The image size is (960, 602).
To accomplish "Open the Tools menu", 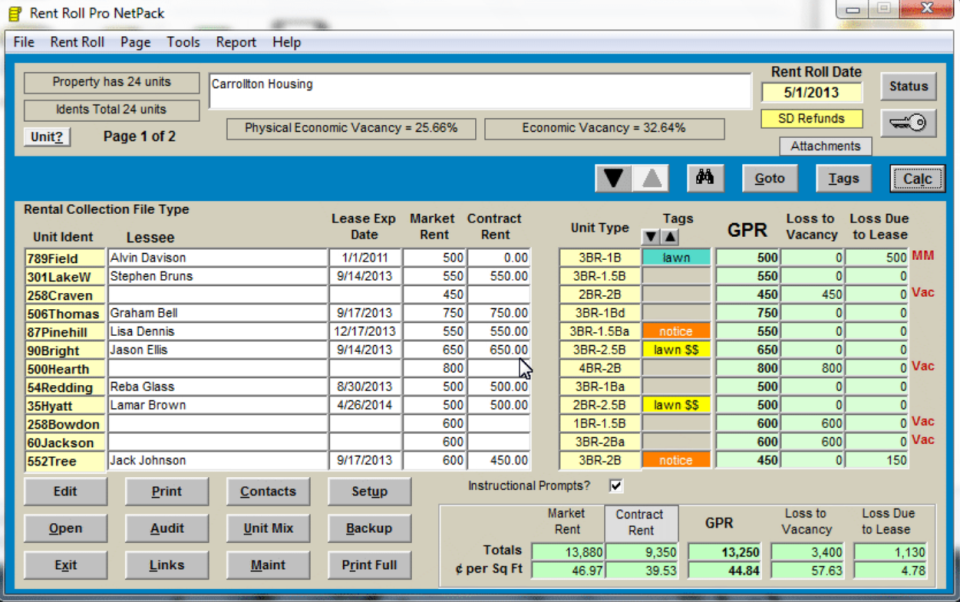I will point(183,42).
